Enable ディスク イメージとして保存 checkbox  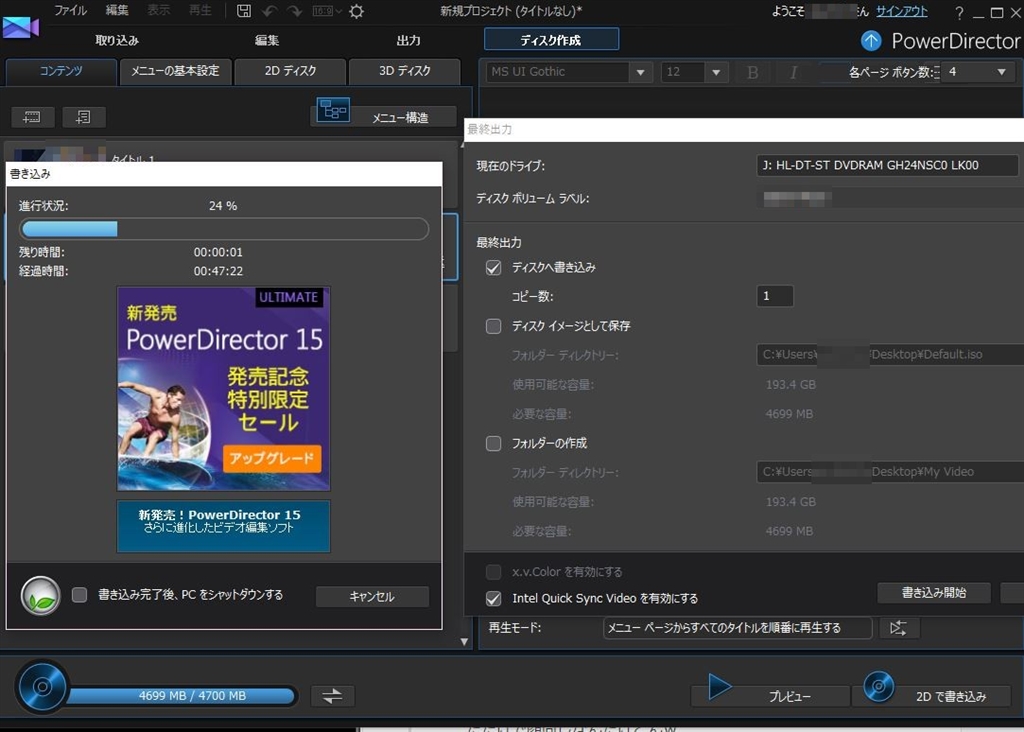coord(494,326)
